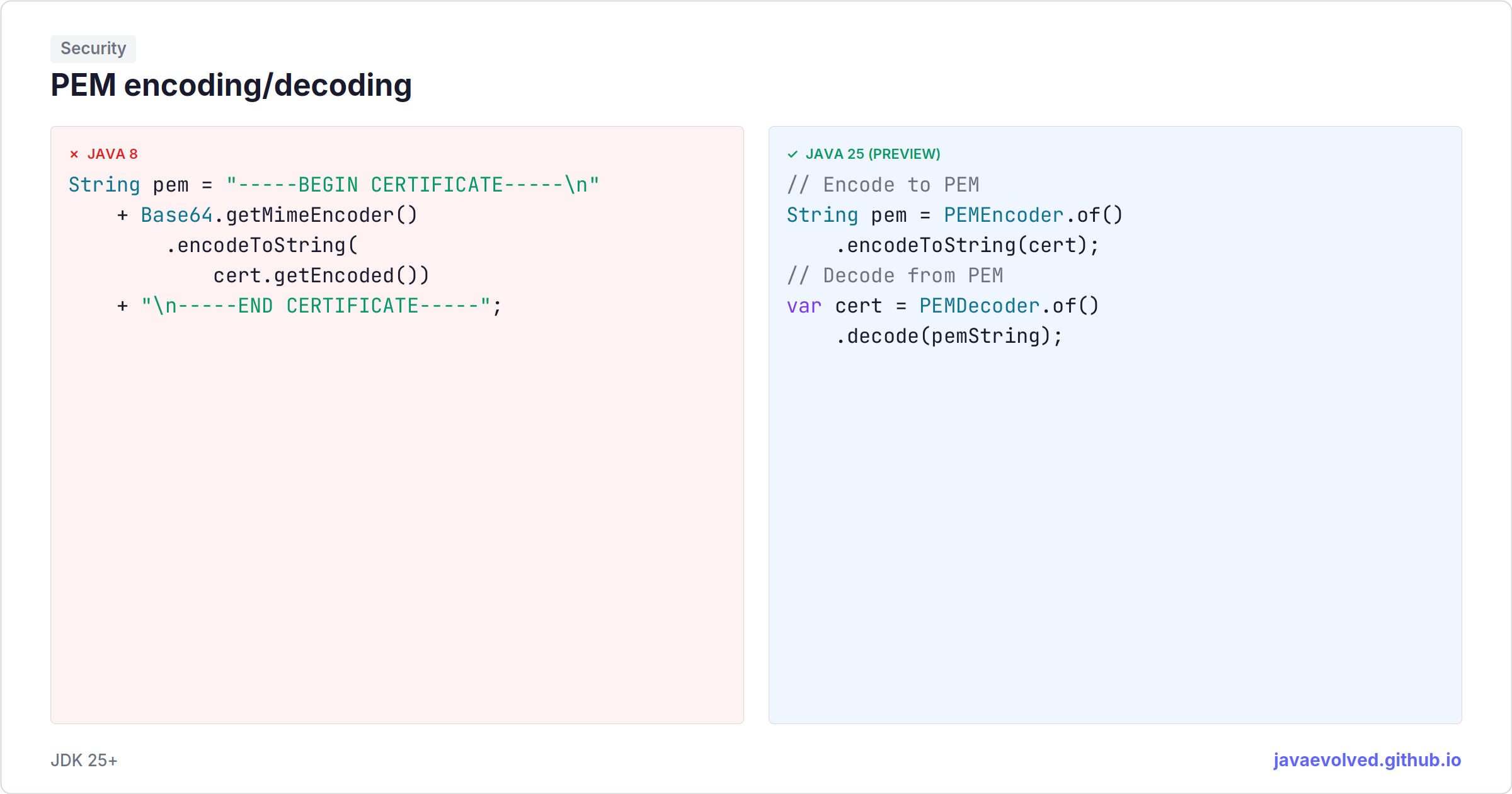The image size is (1512, 794).
Task: Open the javaevolved.github.io link
Action: pyautogui.click(x=1367, y=760)
